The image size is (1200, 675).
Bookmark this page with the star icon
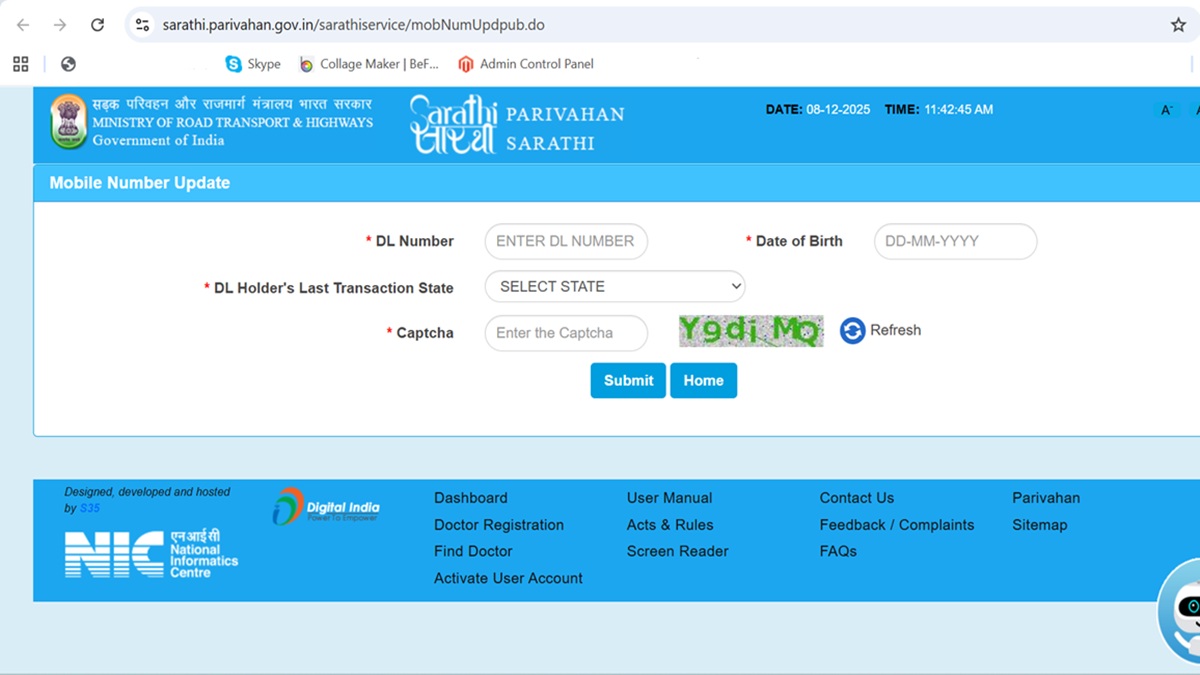pyautogui.click(x=1178, y=25)
